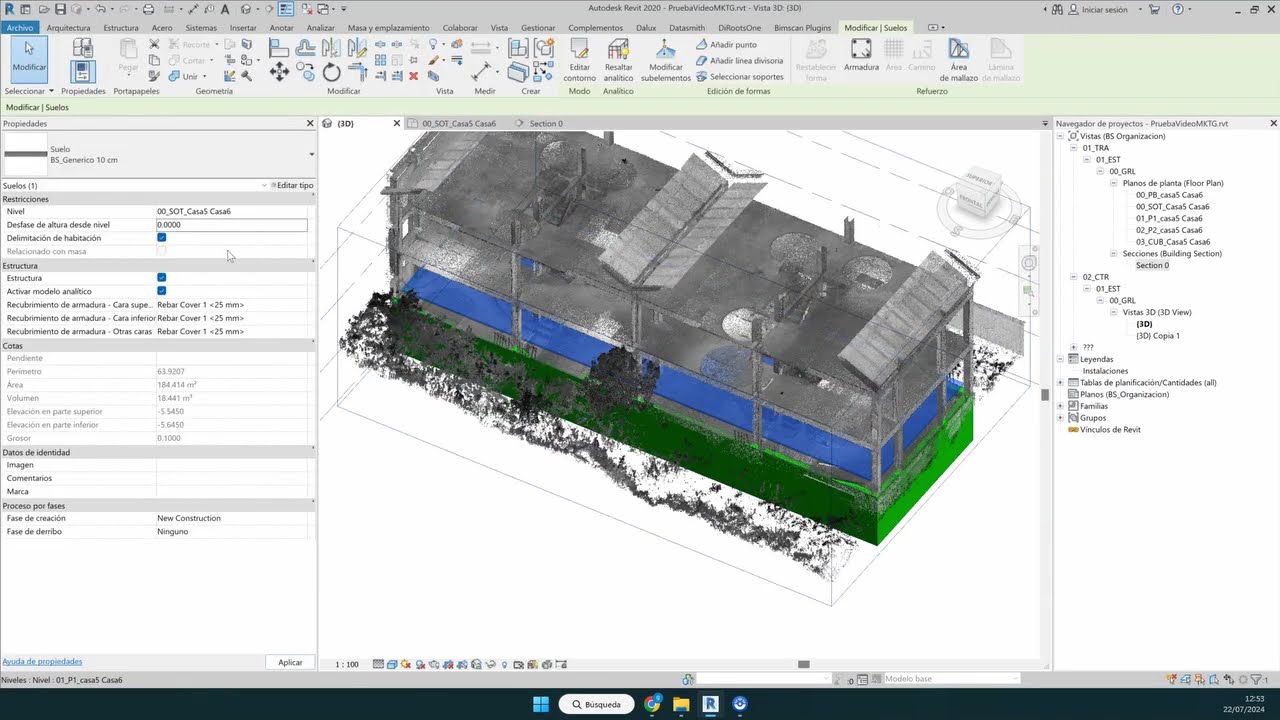Select the Trim/Extend to corner tool
Screen dimensions: 1280x720
pyautogui.click(x=357, y=72)
